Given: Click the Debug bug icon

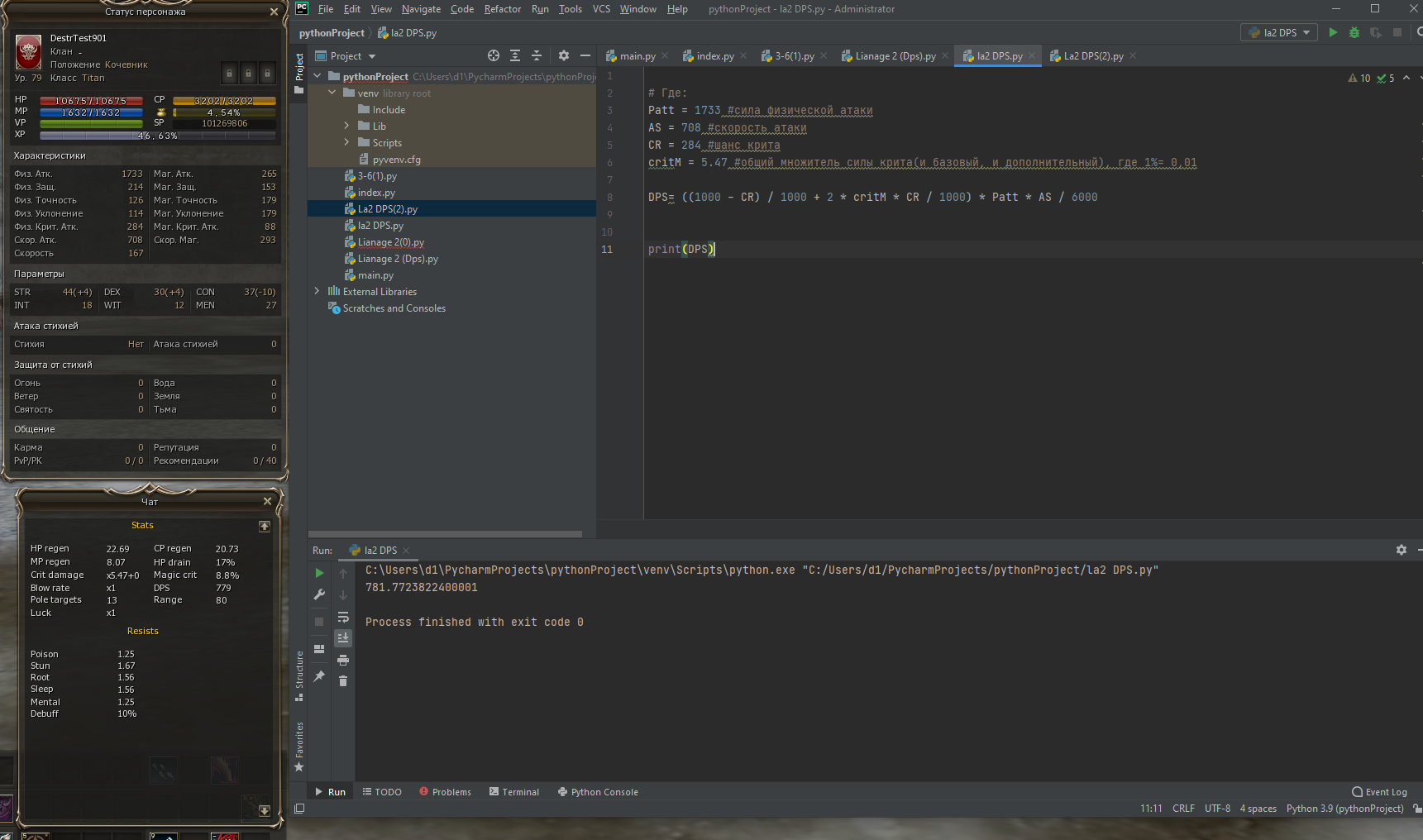Looking at the screenshot, I should point(1354,32).
